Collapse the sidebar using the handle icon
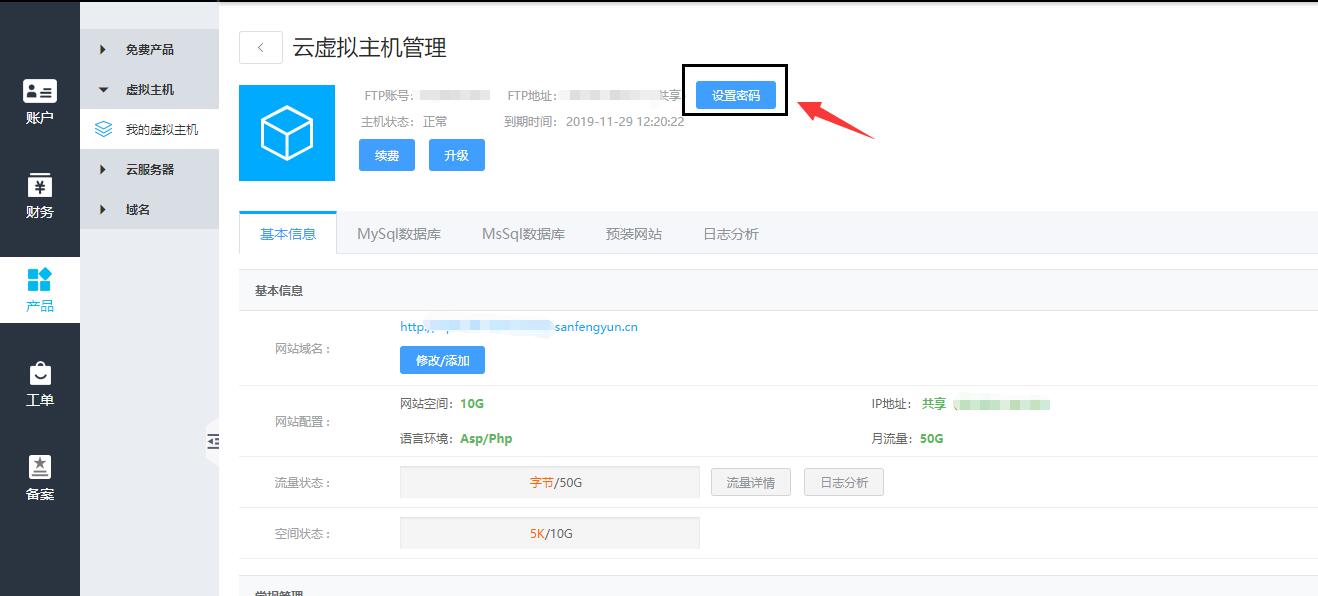 [x=212, y=441]
